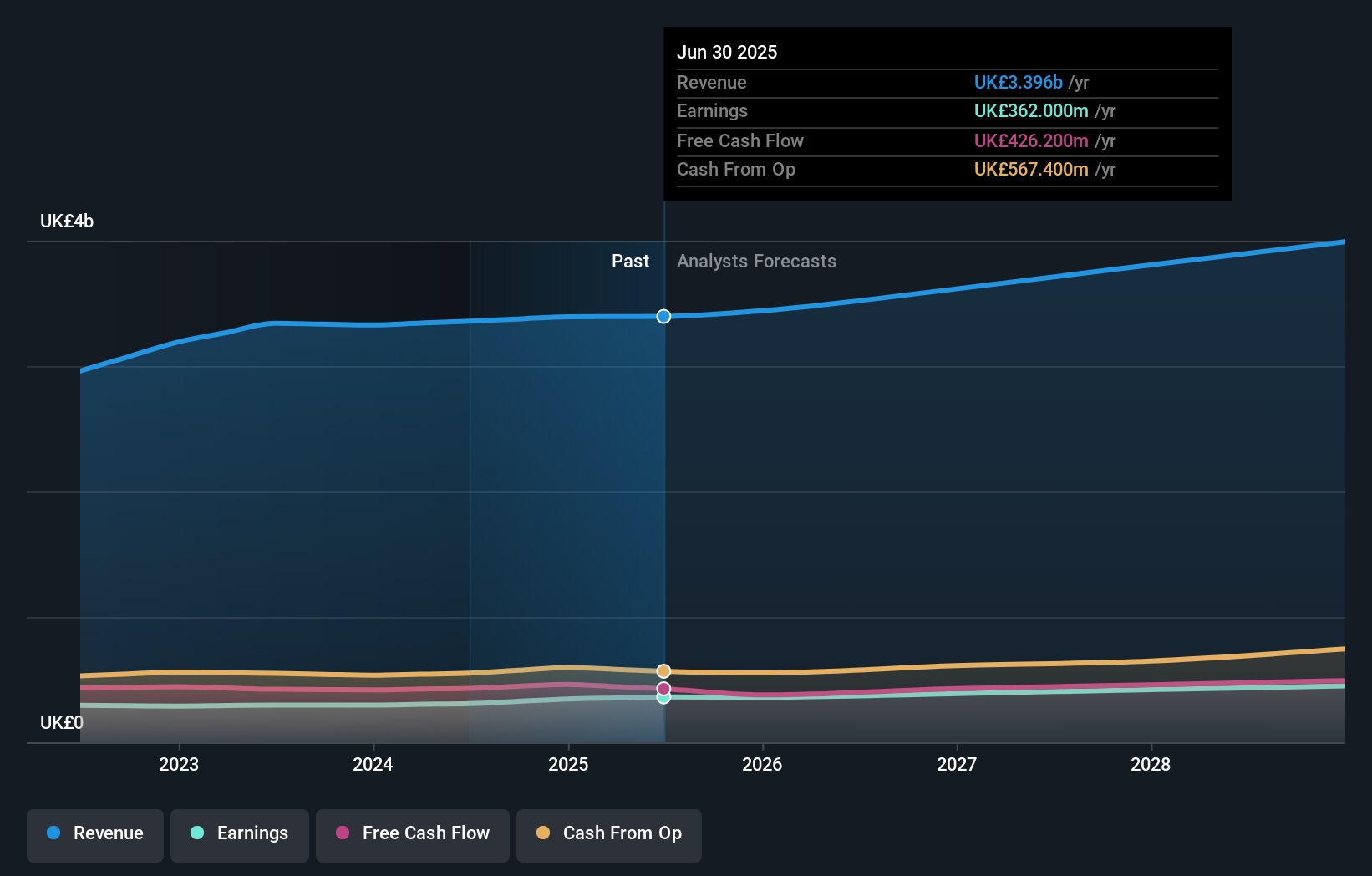Select the 2026 year tick label
Viewport: 1372px width, 876px height.
(762, 764)
